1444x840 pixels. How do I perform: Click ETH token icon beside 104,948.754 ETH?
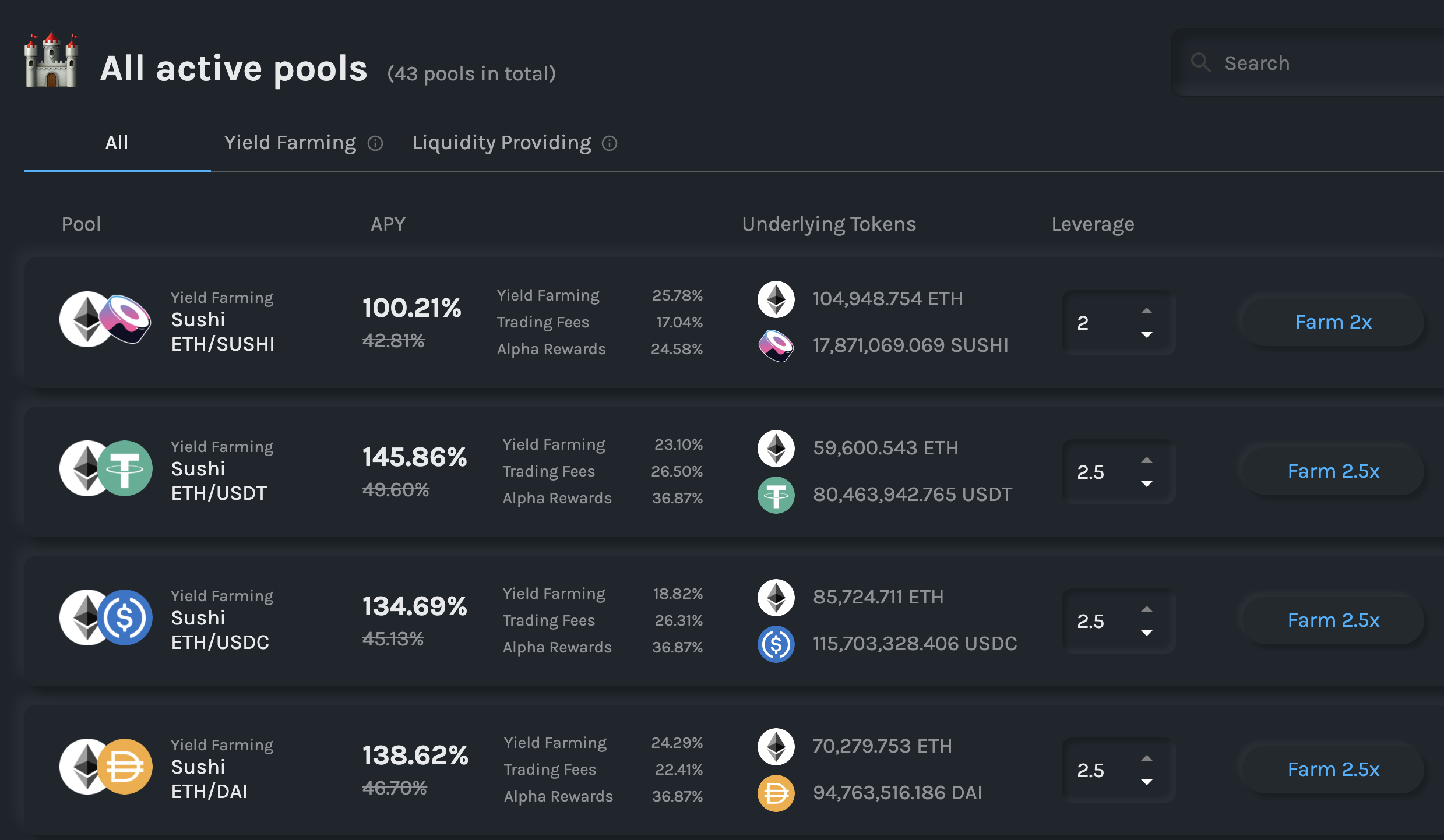pos(776,299)
